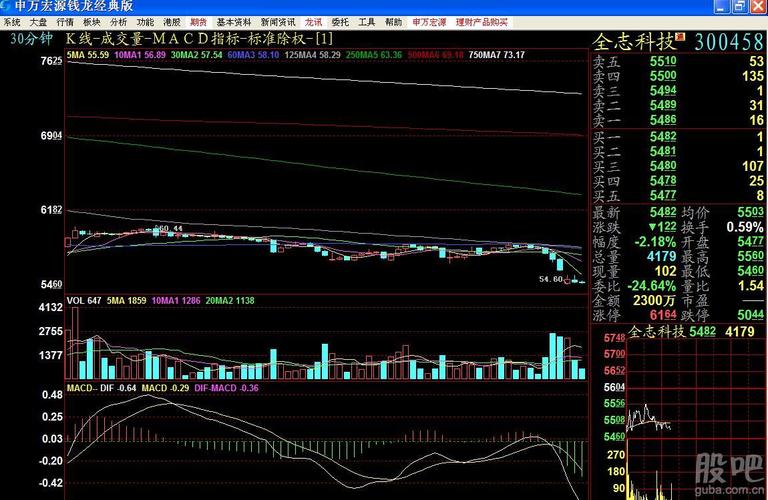Select the stock code 300458
The image size is (768, 500).
tap(729, 42)
